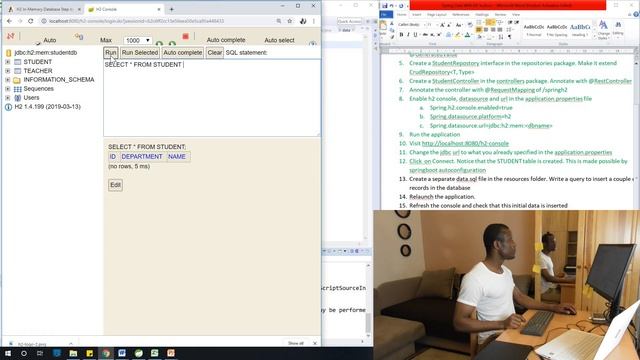Click the red stop/cancel statement icon
This screenshot has width=640, height=360.
tap(185, 36)
